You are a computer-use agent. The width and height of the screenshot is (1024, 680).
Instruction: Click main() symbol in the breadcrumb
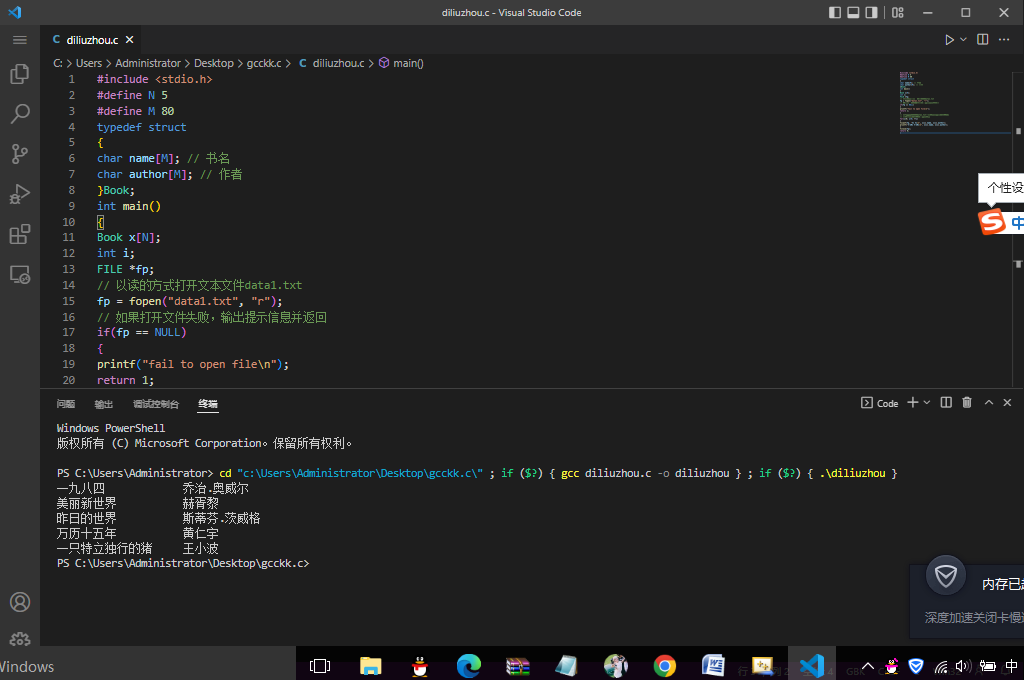(408, 63)
